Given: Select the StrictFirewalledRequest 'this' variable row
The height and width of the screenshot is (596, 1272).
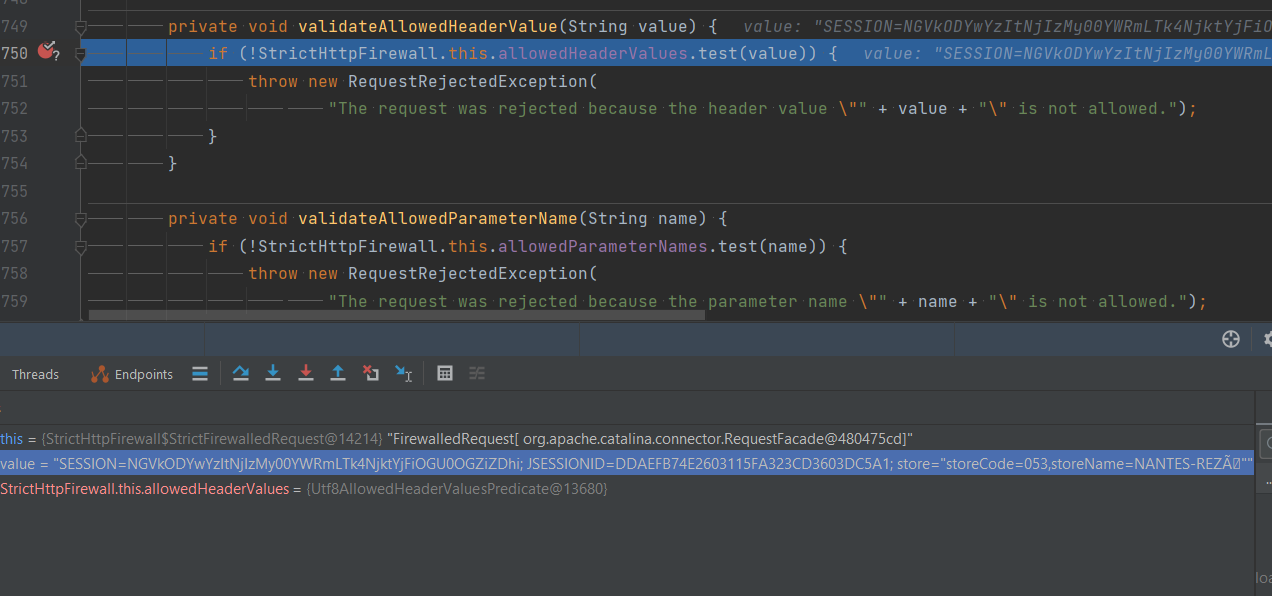Looking at the screenshot, I should click(300, 438).
